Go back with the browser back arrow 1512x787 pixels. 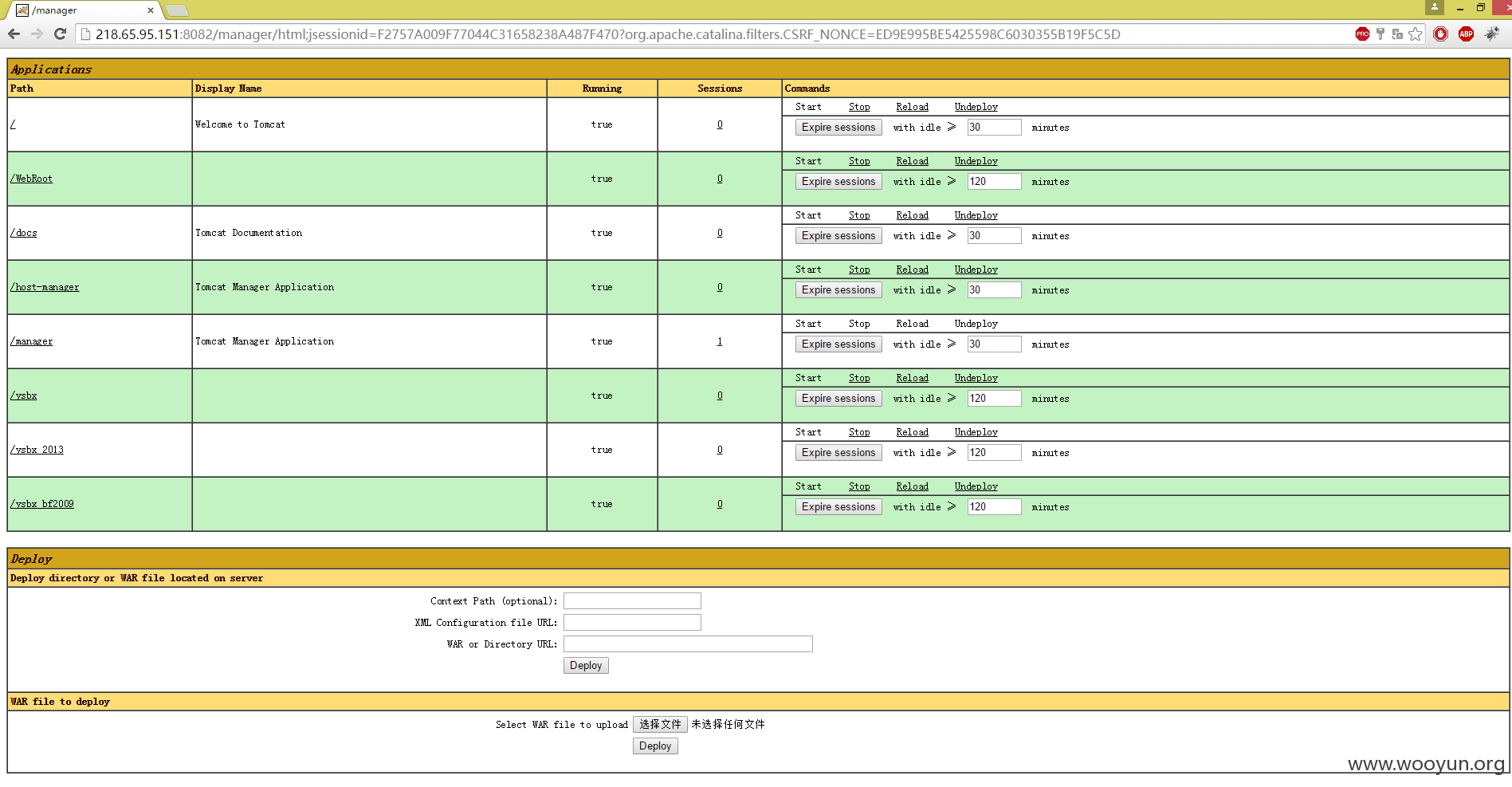(14, 33)
